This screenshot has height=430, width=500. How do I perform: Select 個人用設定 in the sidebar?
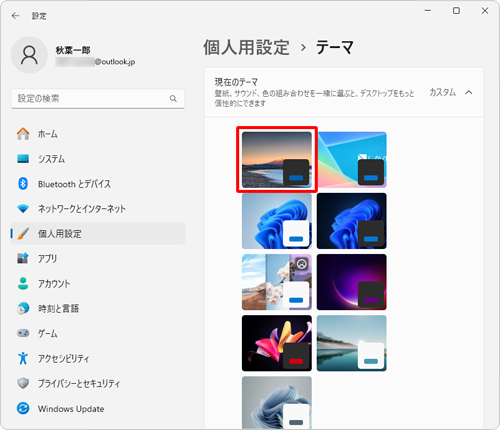[98, 234]
